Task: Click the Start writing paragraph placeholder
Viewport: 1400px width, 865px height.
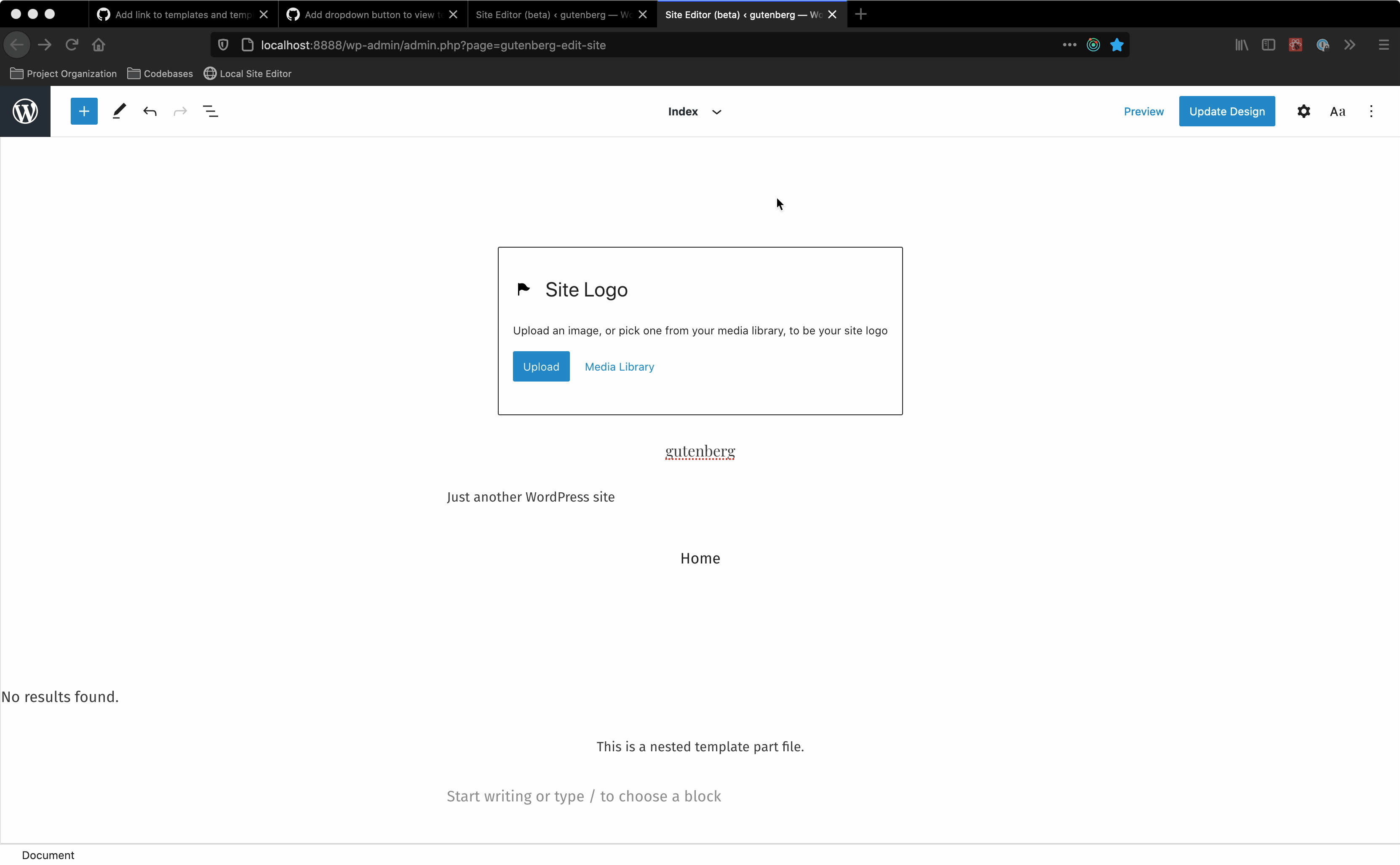Action: 584,796
